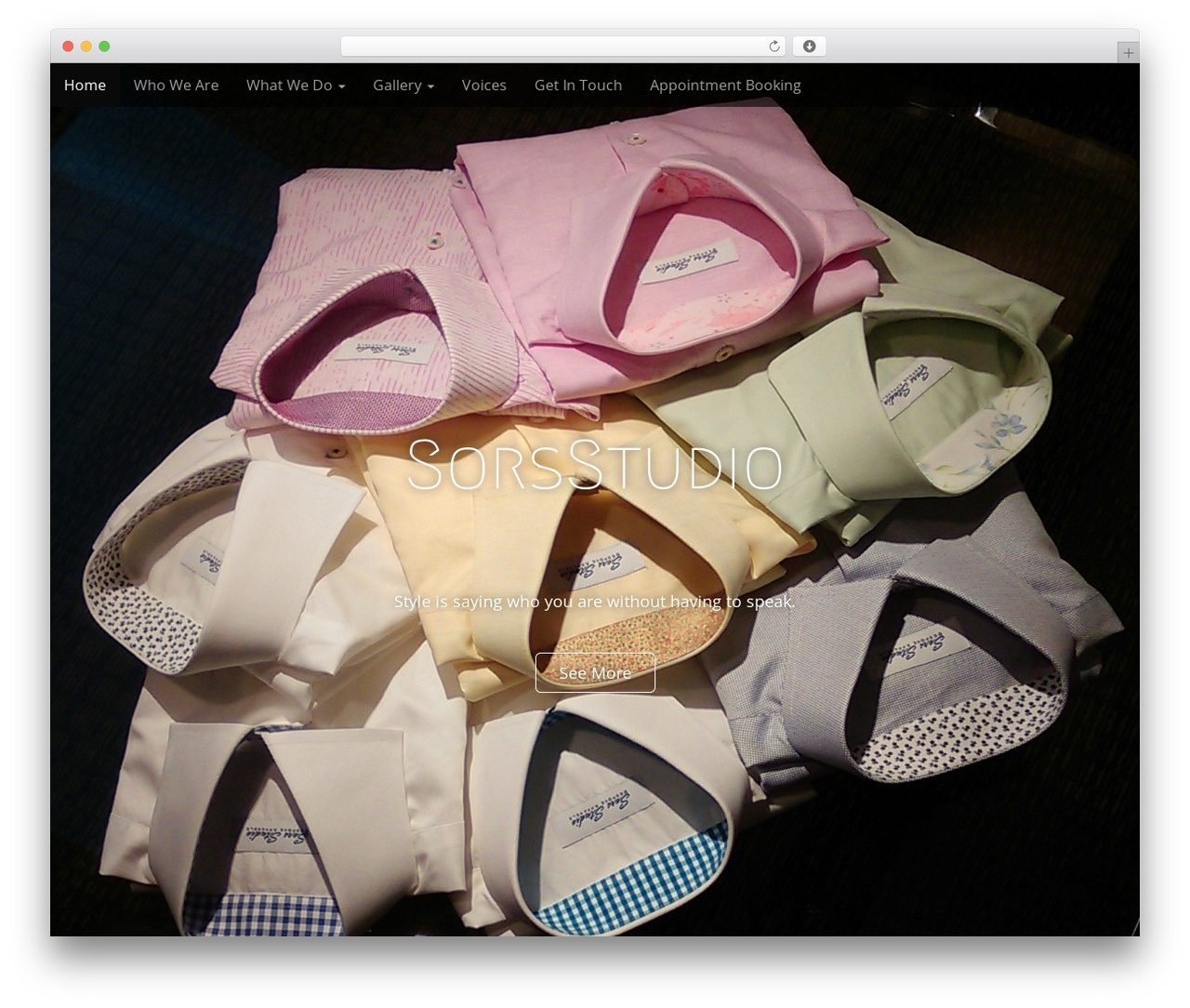Viewport: 1190px width, 1008px height.
Task: Expand the What We Do dropdown
Action: point(296,85)
